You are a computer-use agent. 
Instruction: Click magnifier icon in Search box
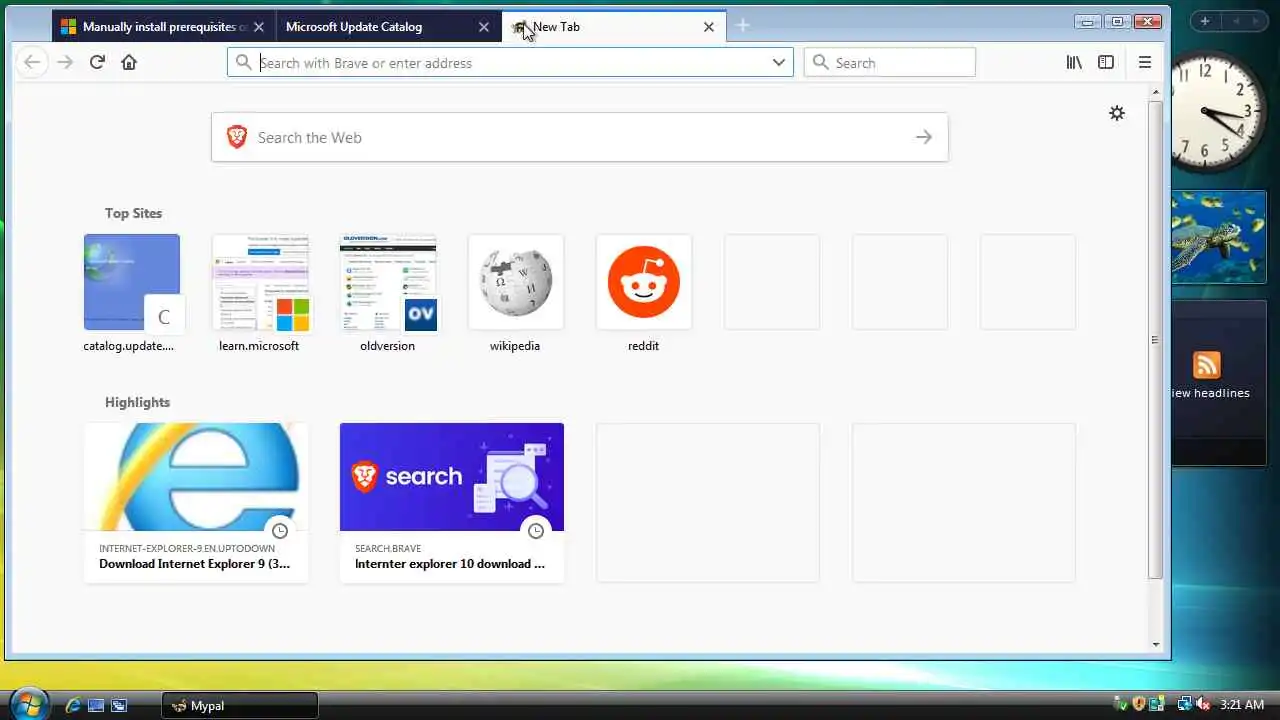point(821,62)
